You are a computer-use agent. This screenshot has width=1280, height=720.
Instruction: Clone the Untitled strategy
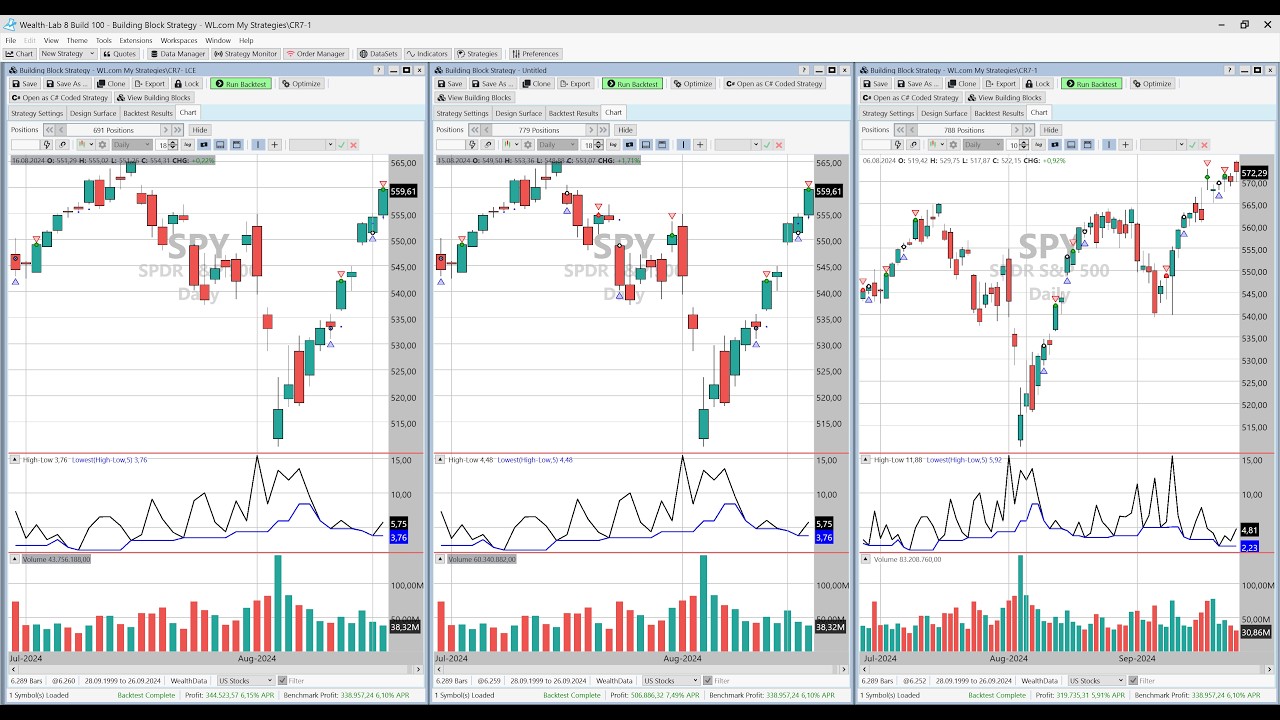point(536,84)
